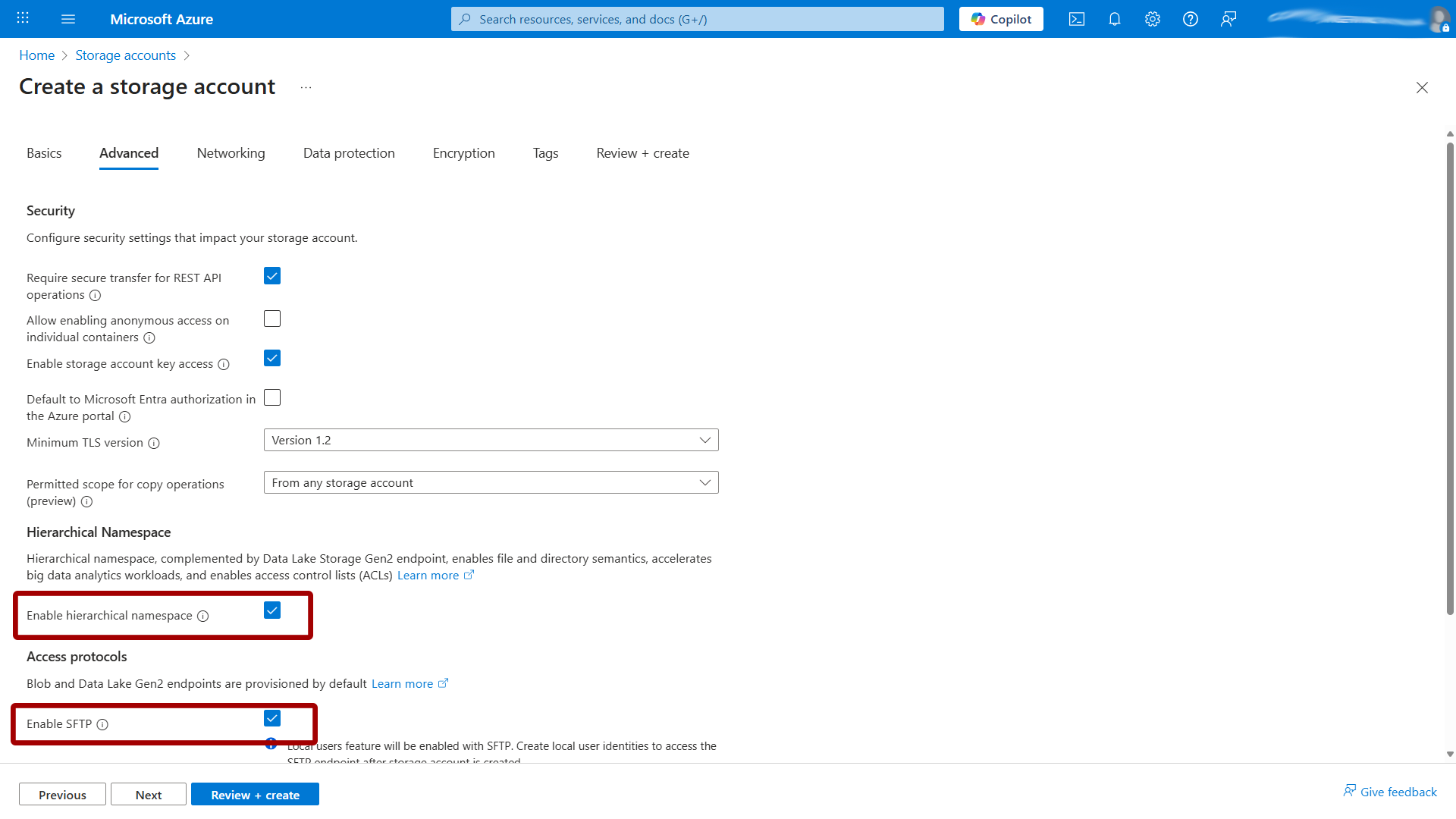The image size is (1456, 819).
Task: Open the Notifications bell
Action: (1114, 19)
